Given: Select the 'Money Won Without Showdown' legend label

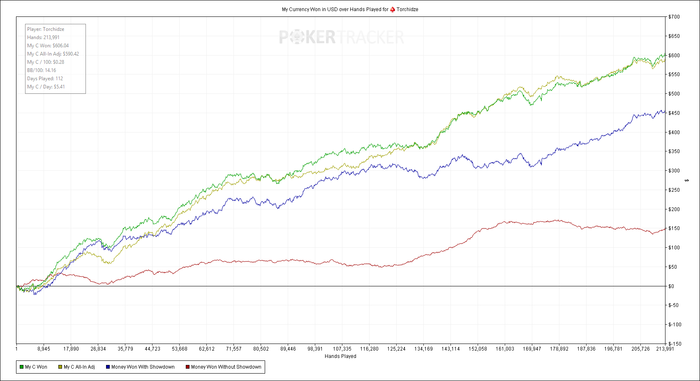Looking at the screenshot, I should 226,367.
